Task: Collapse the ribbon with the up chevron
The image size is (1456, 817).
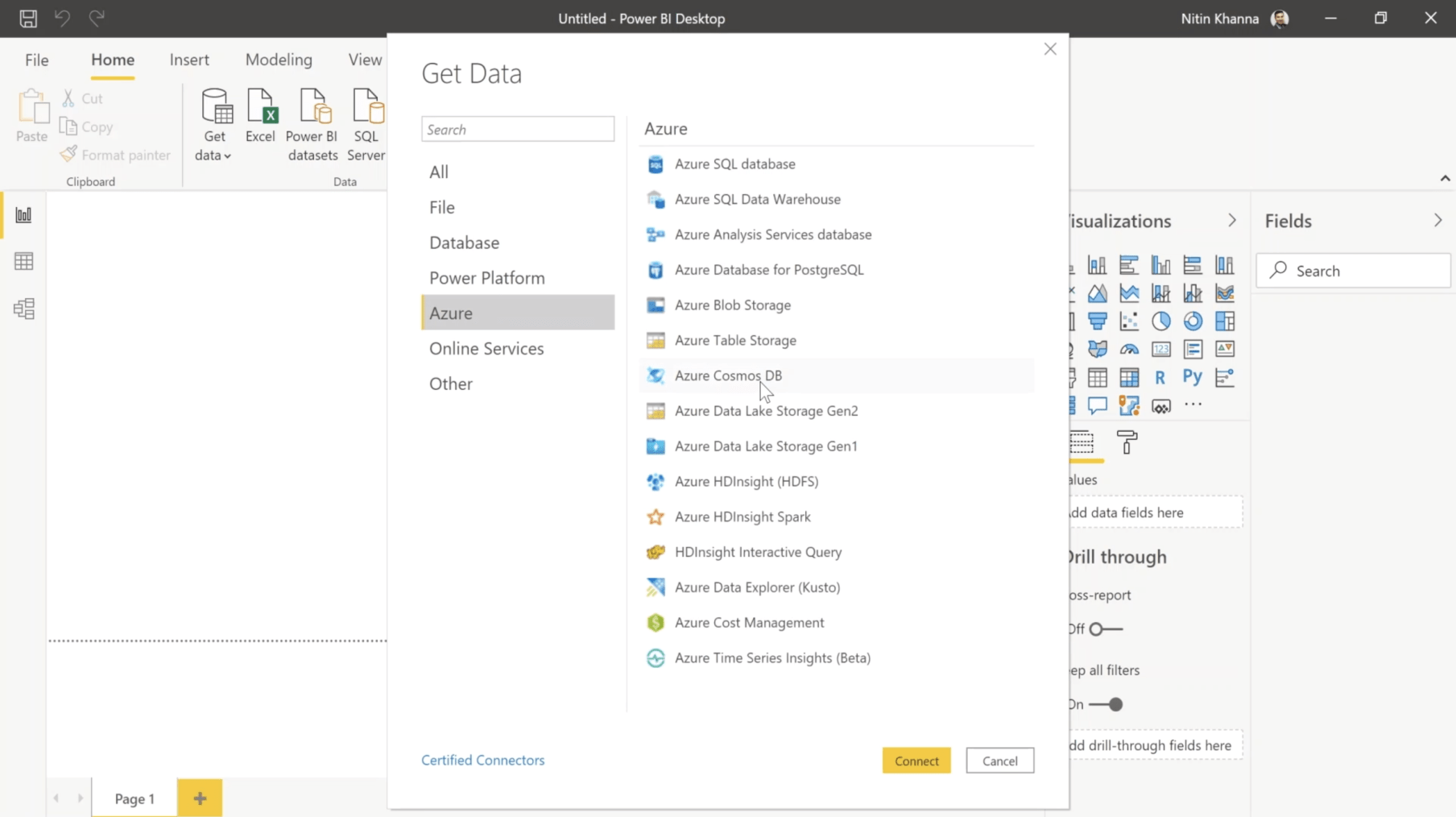Action: coord(1445,178)
